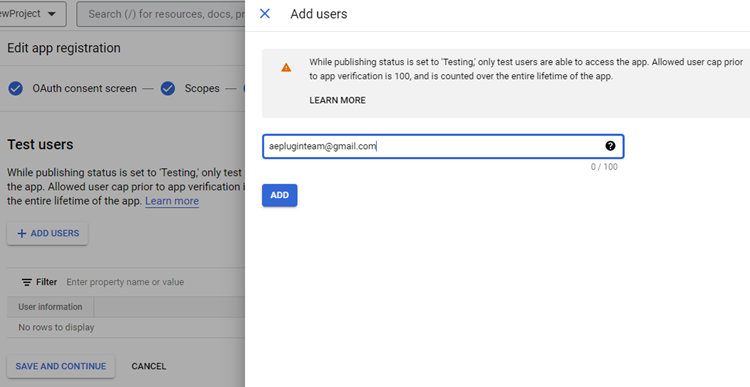Image resolution: width=750 pixels, height=387 pixels.
Task: Open the Learn more link under Test users
Action: [x=172, y=201]
